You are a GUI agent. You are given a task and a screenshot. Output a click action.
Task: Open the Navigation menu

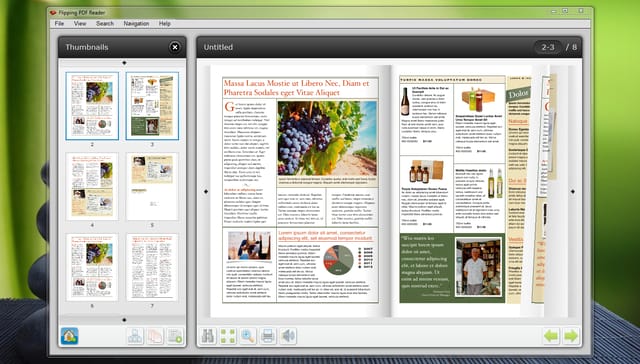(136, 24)
